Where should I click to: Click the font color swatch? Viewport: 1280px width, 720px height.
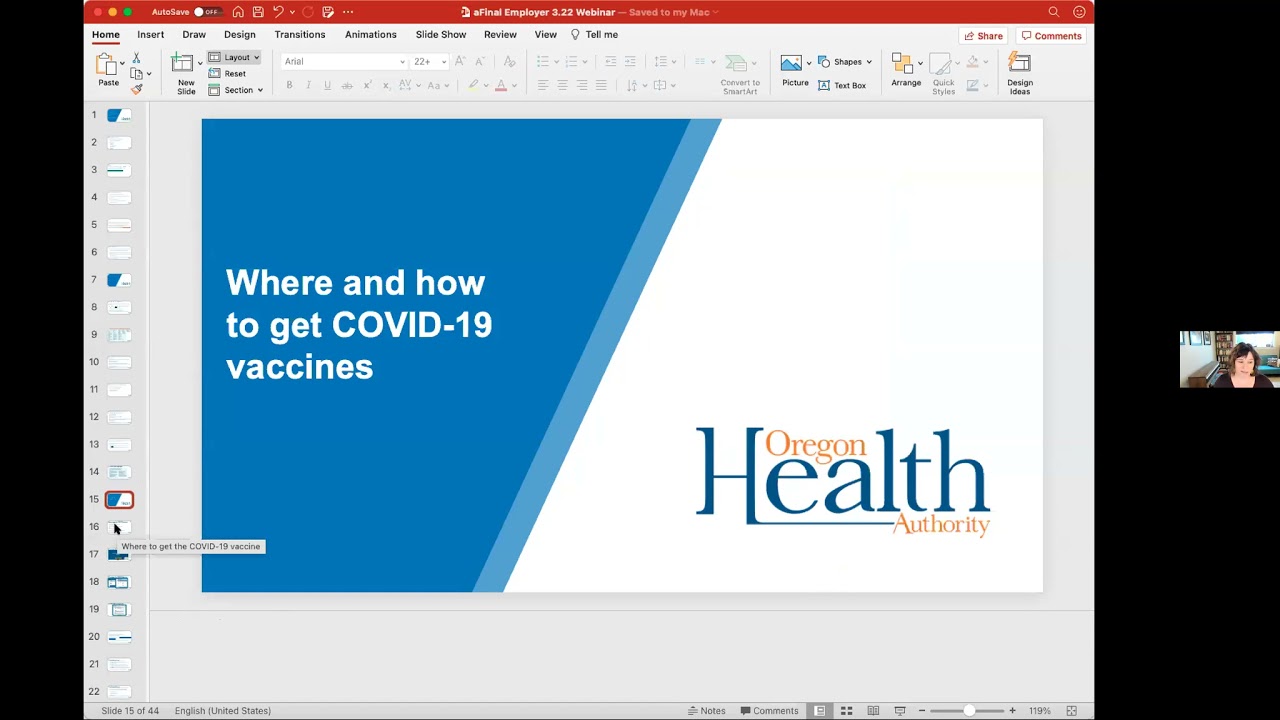tap(501, 85)
